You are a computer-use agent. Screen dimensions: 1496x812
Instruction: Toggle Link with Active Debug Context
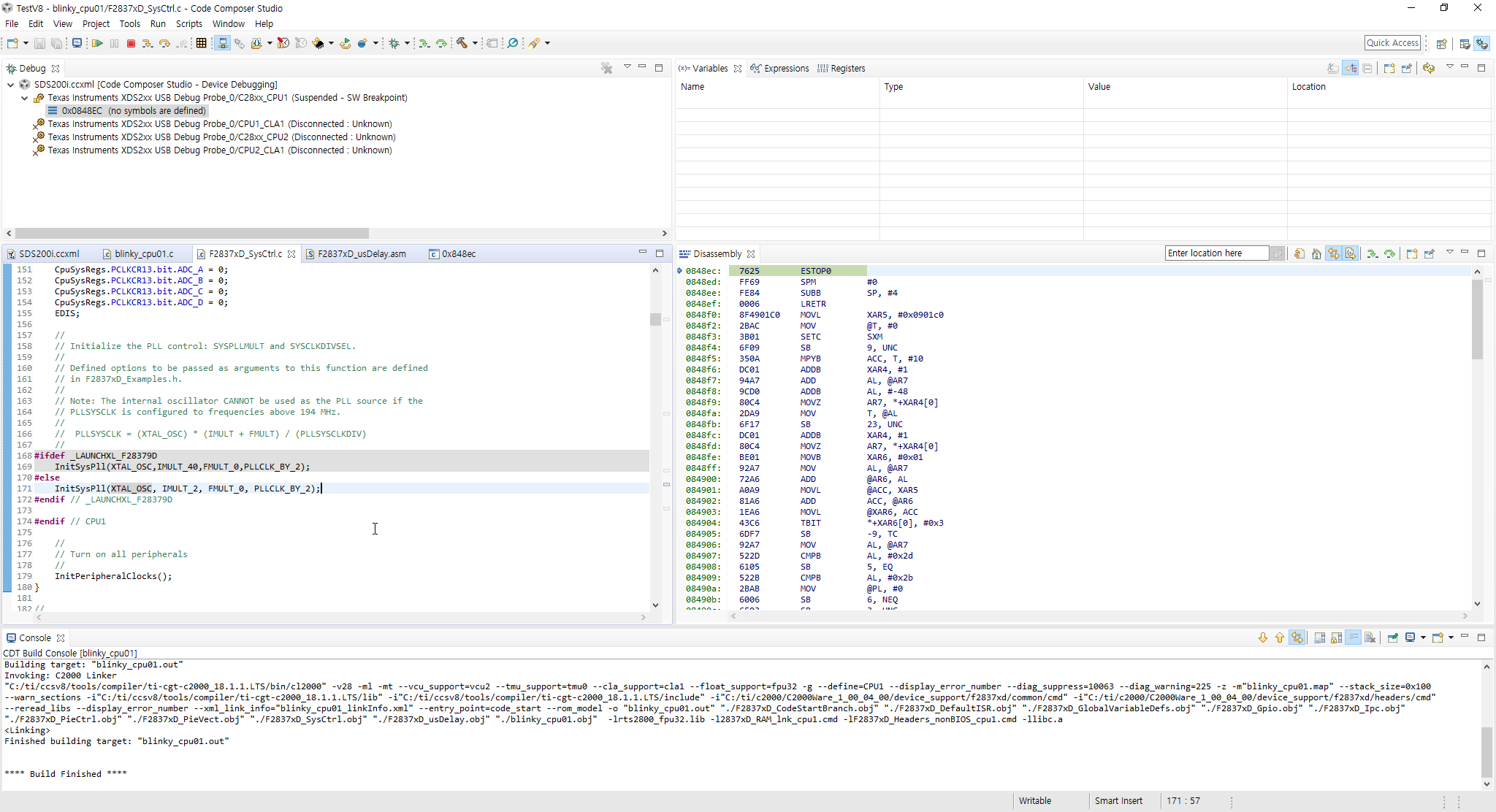[1333, 254]
